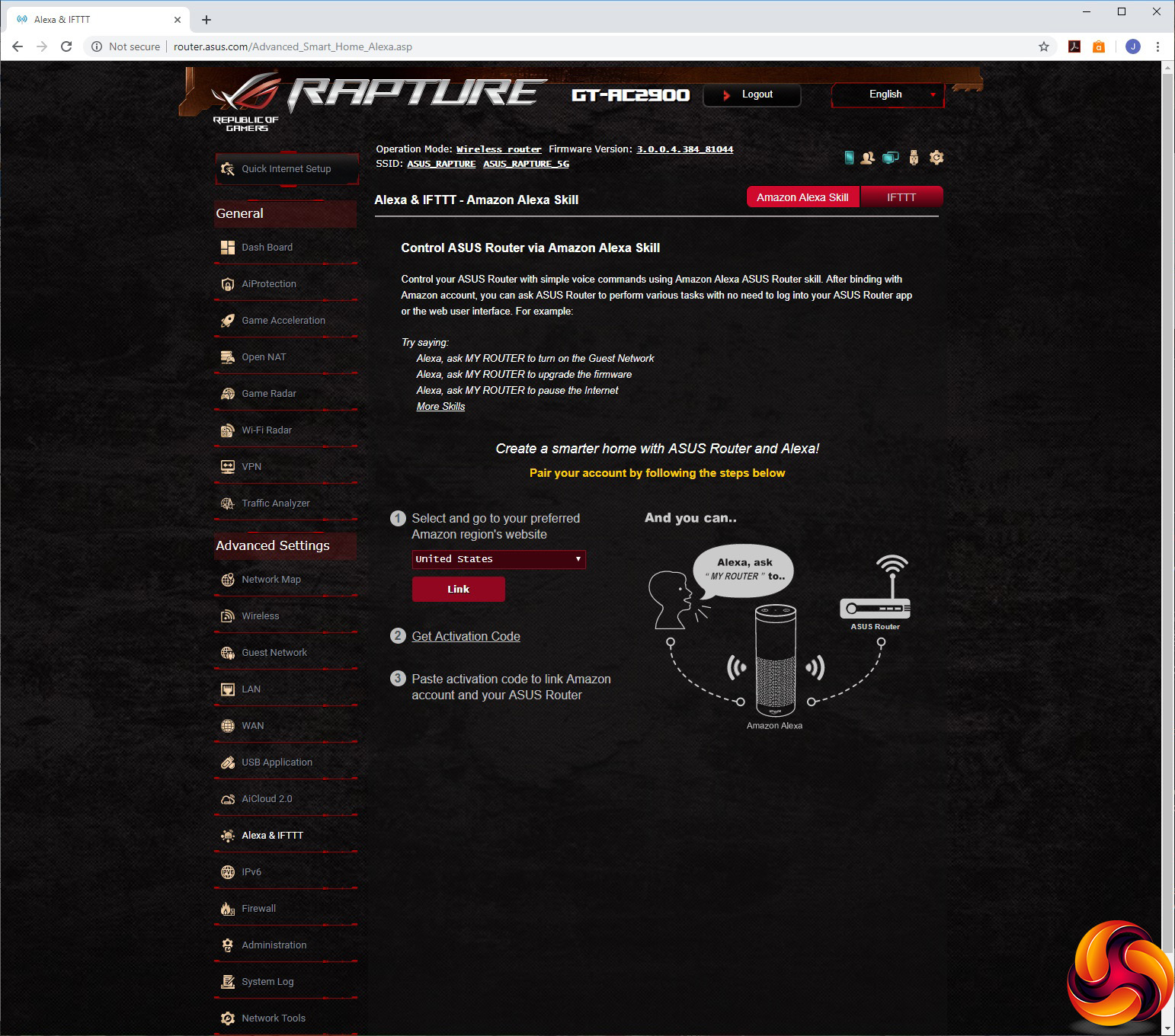This screenshot has width=1175, height=1036.
Task: Click the USB Application icon
Action: tap(227, 763)
